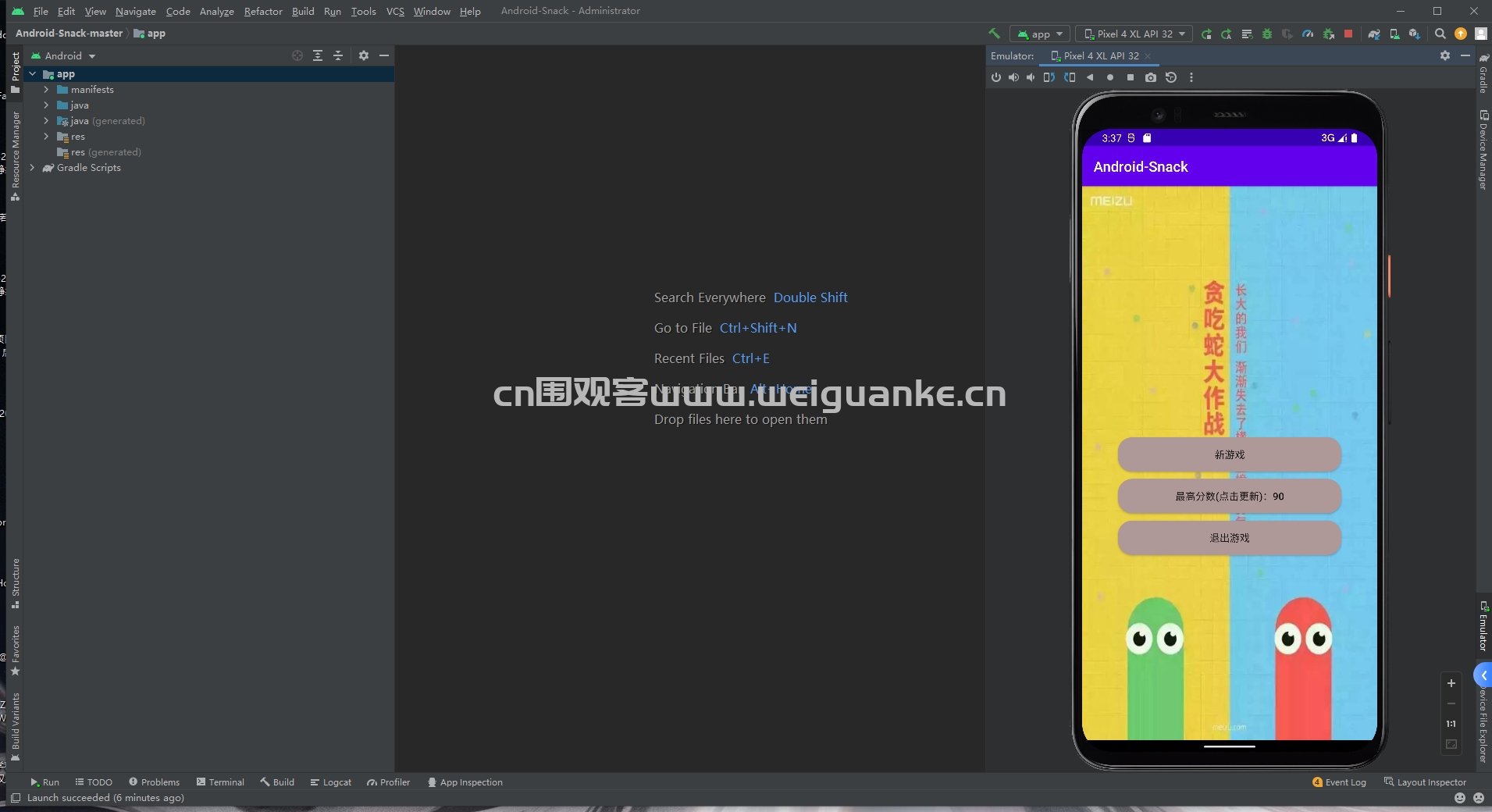The width and height of the screenshot is (1492, 812).
Task: Open the SDK Manager icon
Action: coord(1415,34)
